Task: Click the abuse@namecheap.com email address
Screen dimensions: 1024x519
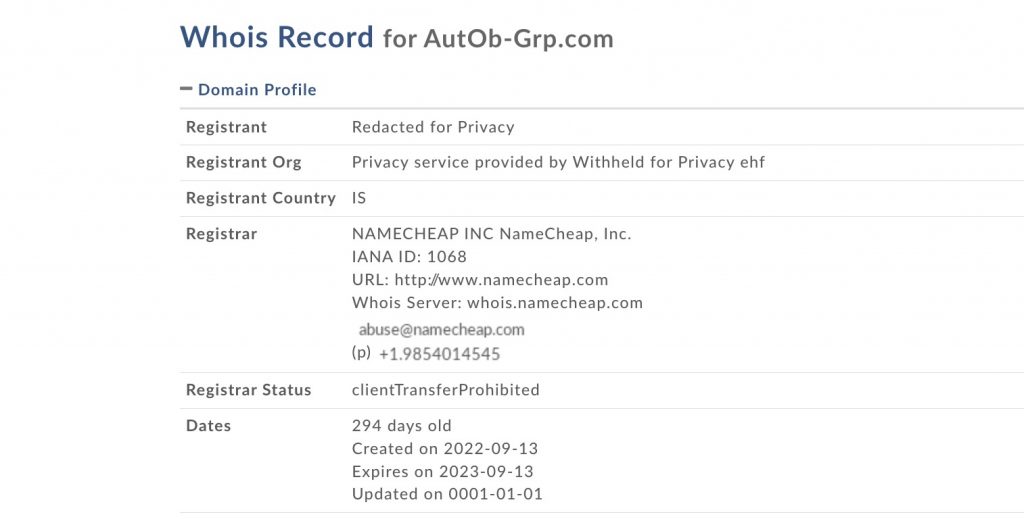Action: click(441, 329)
